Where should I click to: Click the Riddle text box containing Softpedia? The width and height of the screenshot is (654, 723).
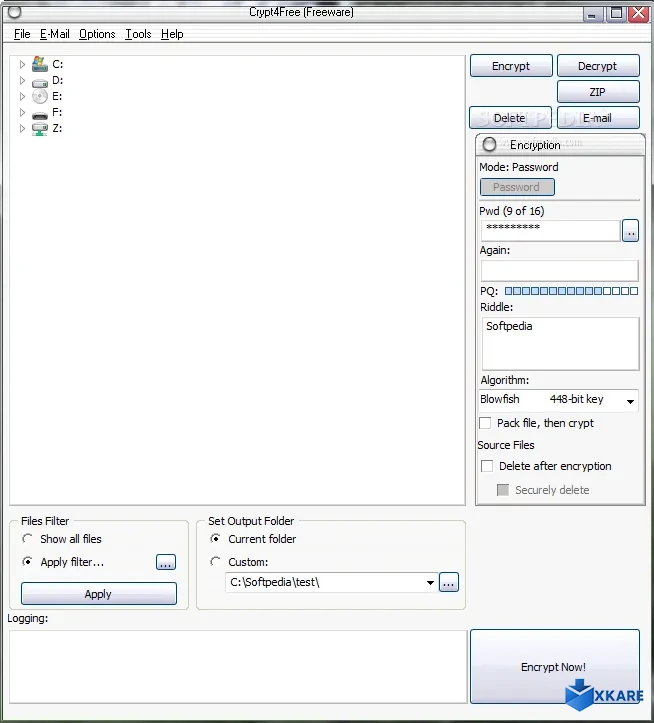click(560, 344)
